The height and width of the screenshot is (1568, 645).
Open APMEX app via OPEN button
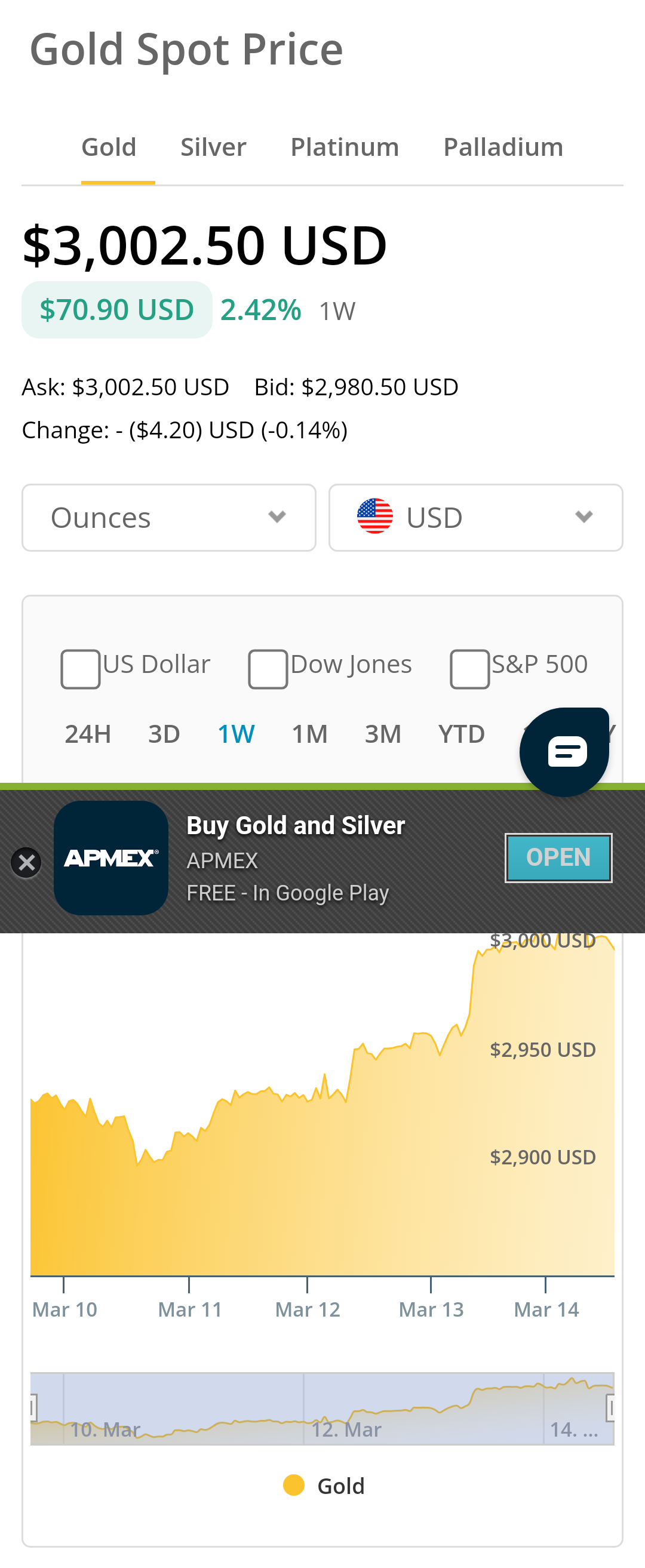tap(558, 857)
